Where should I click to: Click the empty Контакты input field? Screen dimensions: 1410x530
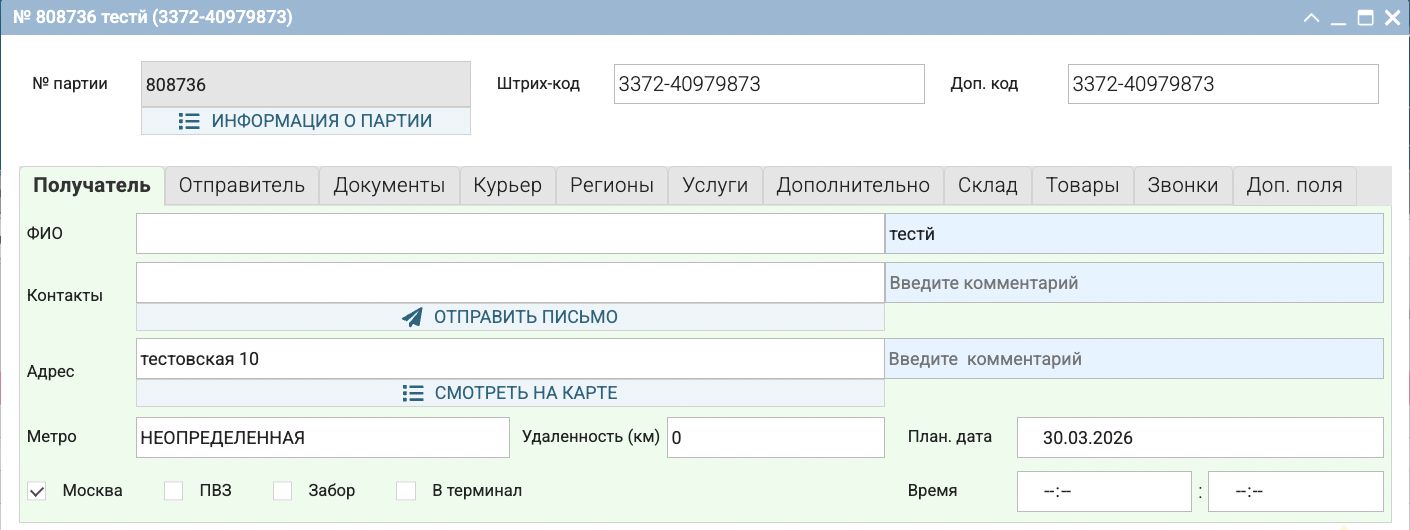tap(510, 283)
